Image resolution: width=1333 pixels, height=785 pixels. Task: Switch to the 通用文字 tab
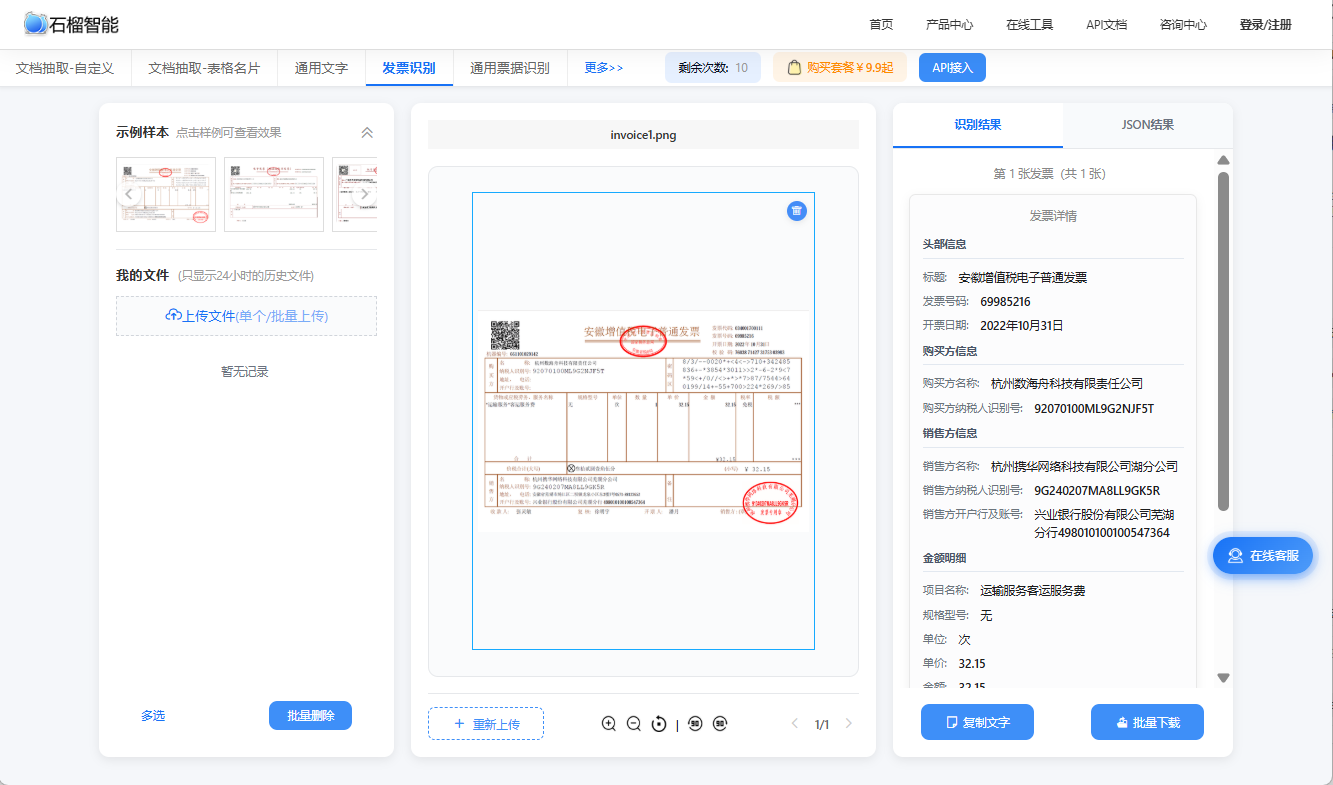(x=321, y=68)
